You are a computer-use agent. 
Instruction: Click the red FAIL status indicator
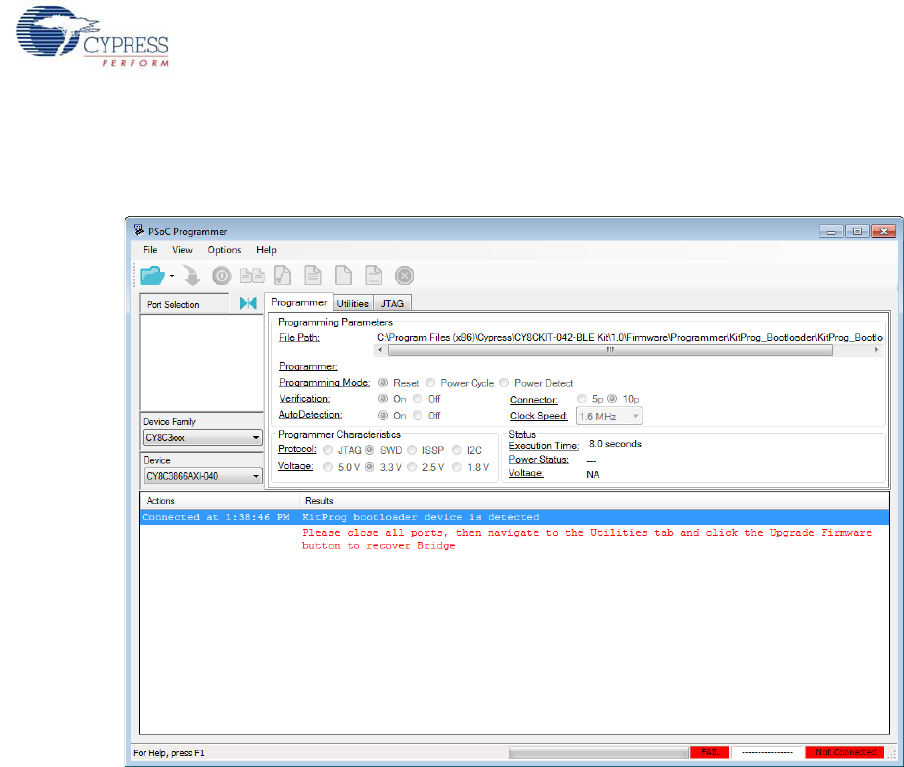pos(710,752)
